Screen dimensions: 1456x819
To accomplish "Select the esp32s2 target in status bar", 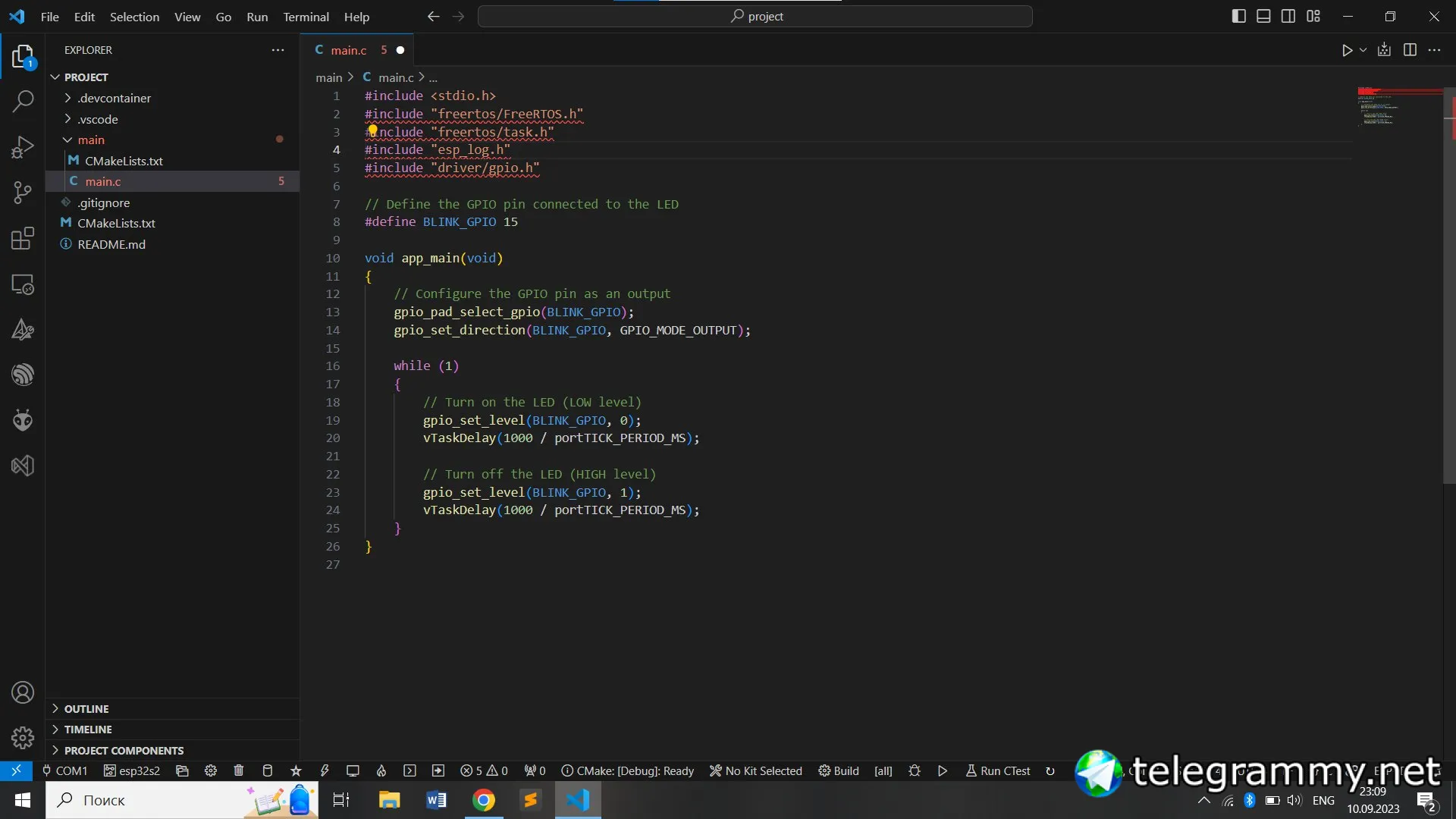I will tap(132, 770).
